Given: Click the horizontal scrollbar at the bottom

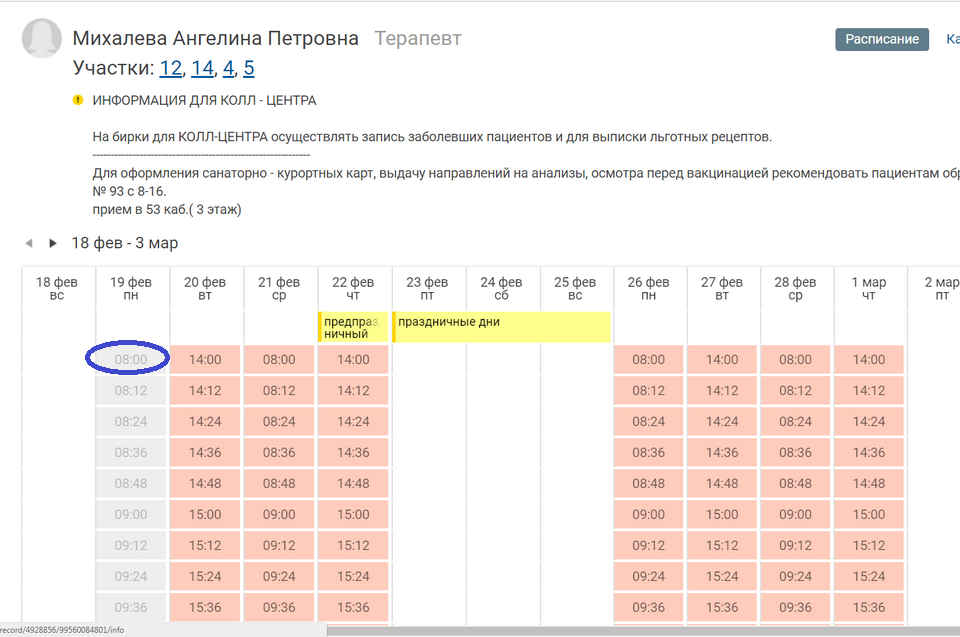Looking at the screenshot, I should (640, 631).
